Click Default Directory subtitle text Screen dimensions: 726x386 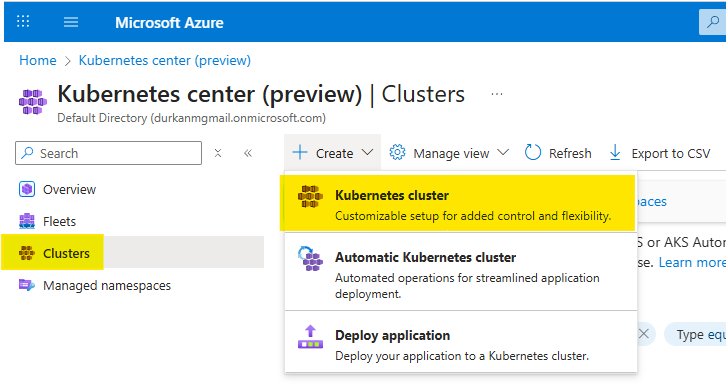(191, 118)
